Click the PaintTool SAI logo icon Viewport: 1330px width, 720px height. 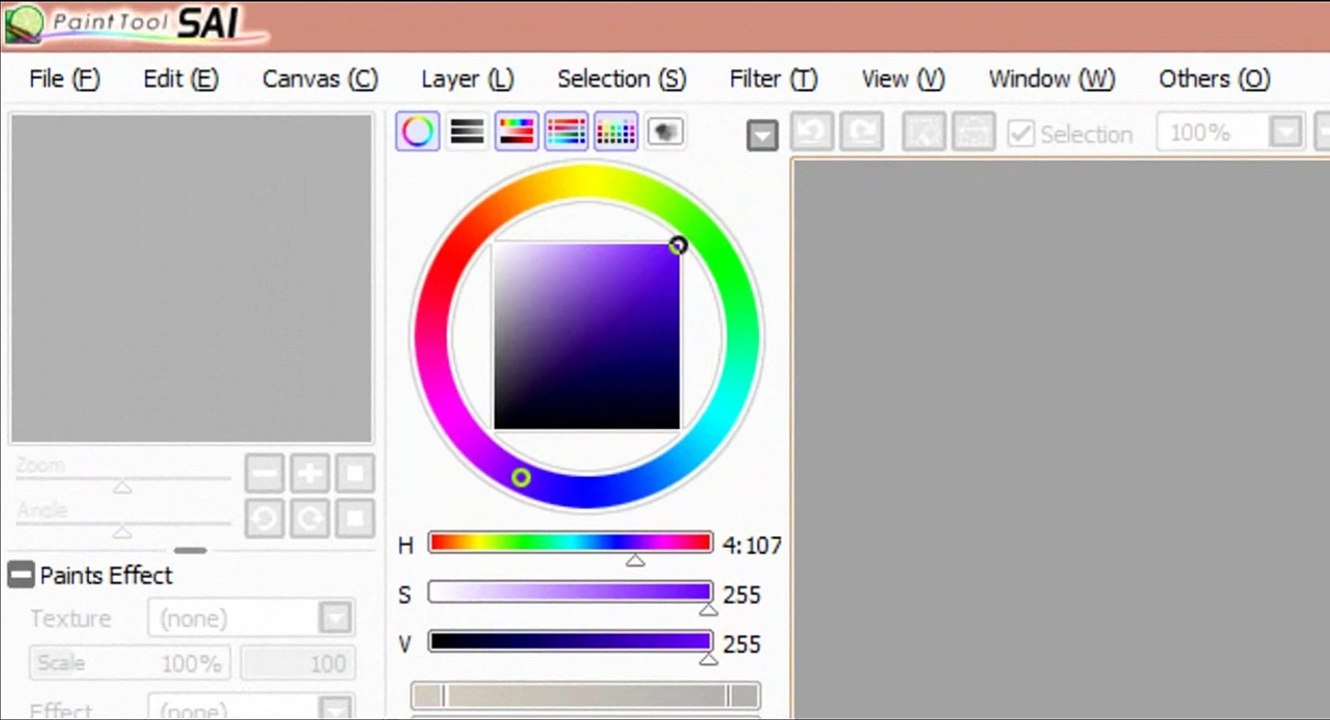[x=24, y=24]
